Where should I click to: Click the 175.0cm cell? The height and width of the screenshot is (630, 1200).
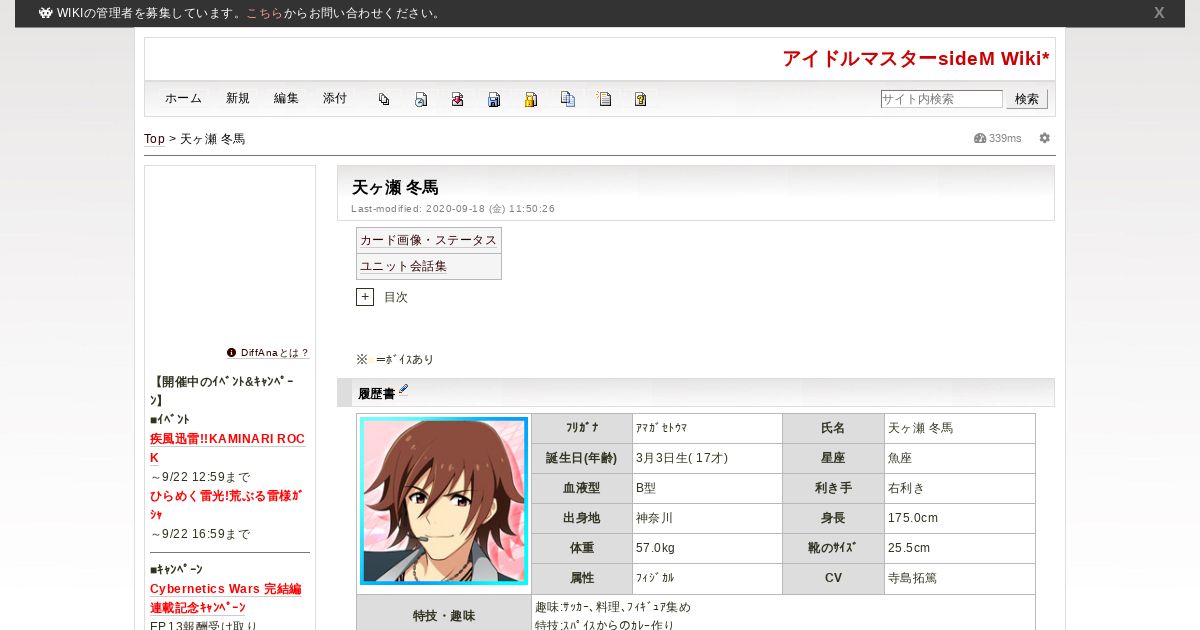[960, 518]
